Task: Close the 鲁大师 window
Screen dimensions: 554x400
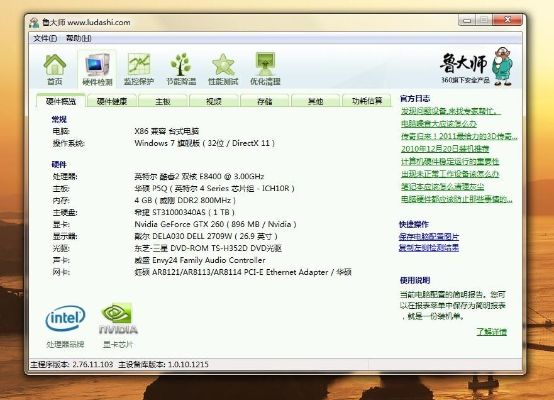Action: [507, 20]
